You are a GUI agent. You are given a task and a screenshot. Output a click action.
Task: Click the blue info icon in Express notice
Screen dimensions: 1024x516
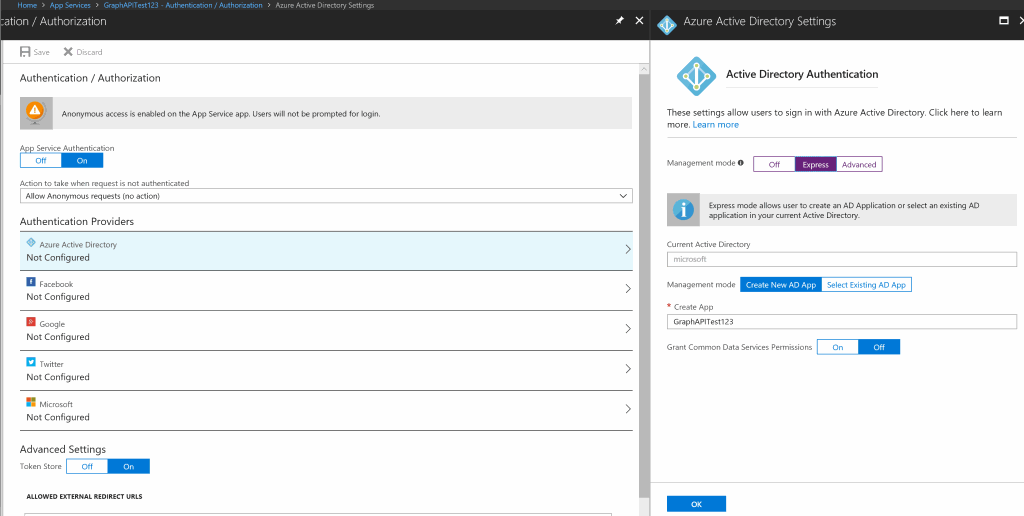683,210
